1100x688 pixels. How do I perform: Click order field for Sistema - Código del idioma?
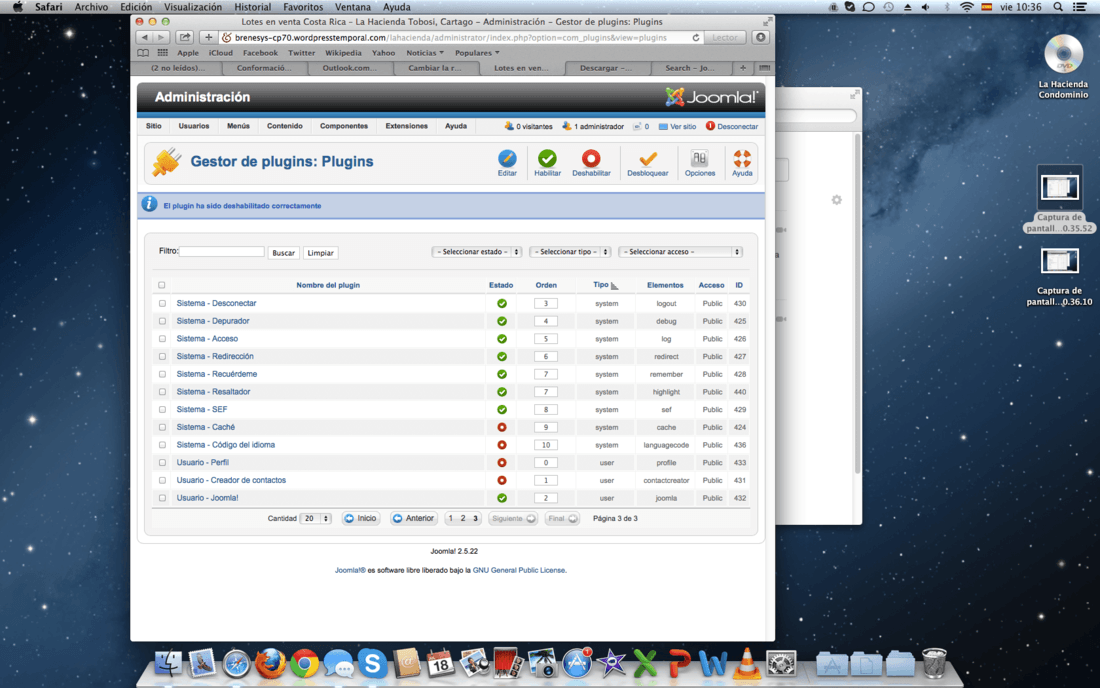[546, 445]
